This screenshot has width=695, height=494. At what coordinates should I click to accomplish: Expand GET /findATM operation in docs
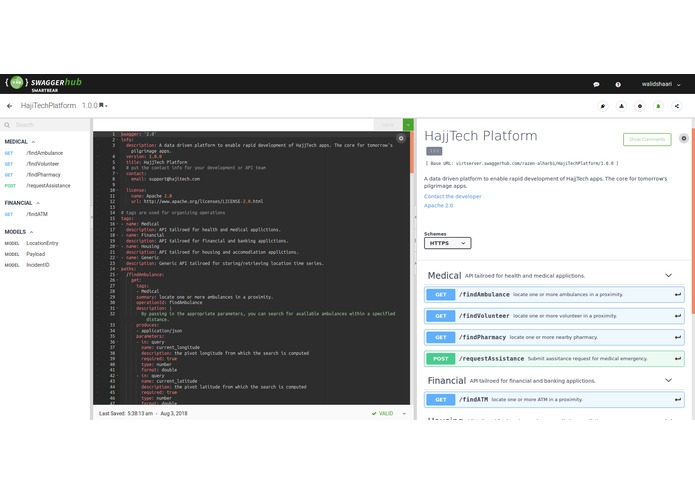(x=554, y=399)
